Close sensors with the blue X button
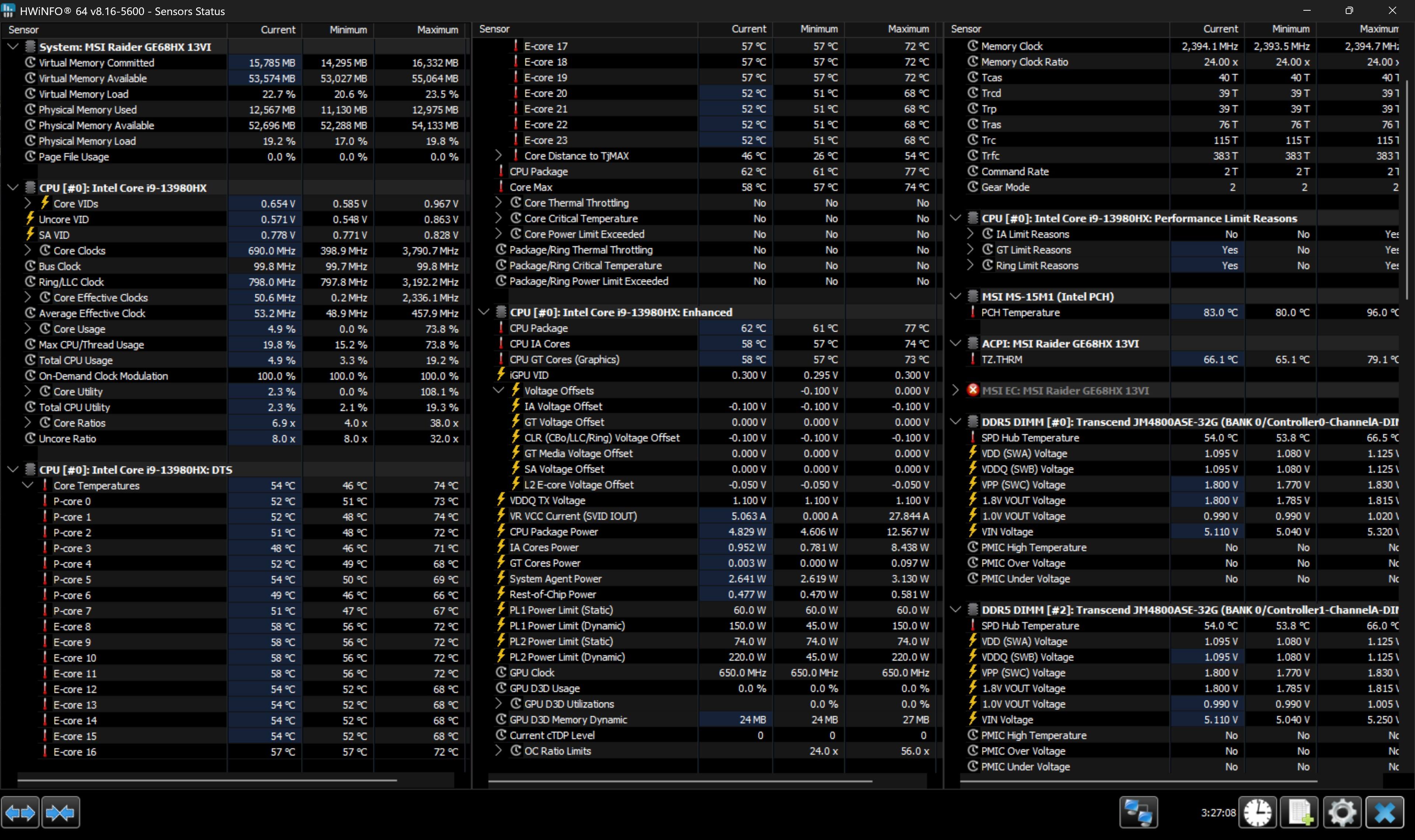Image resolution: width=1415 pixels, height=840 pixels. click(1384, 813)
